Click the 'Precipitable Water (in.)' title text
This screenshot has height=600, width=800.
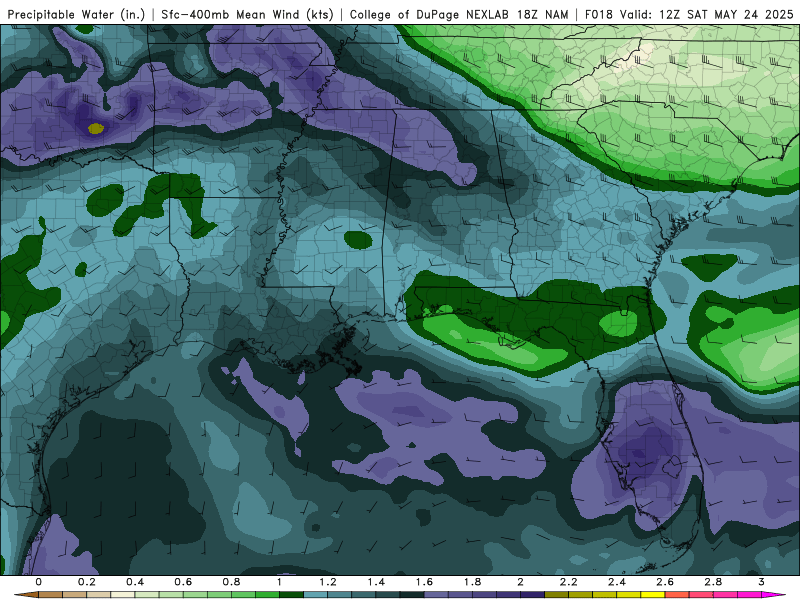coord(77,15)
